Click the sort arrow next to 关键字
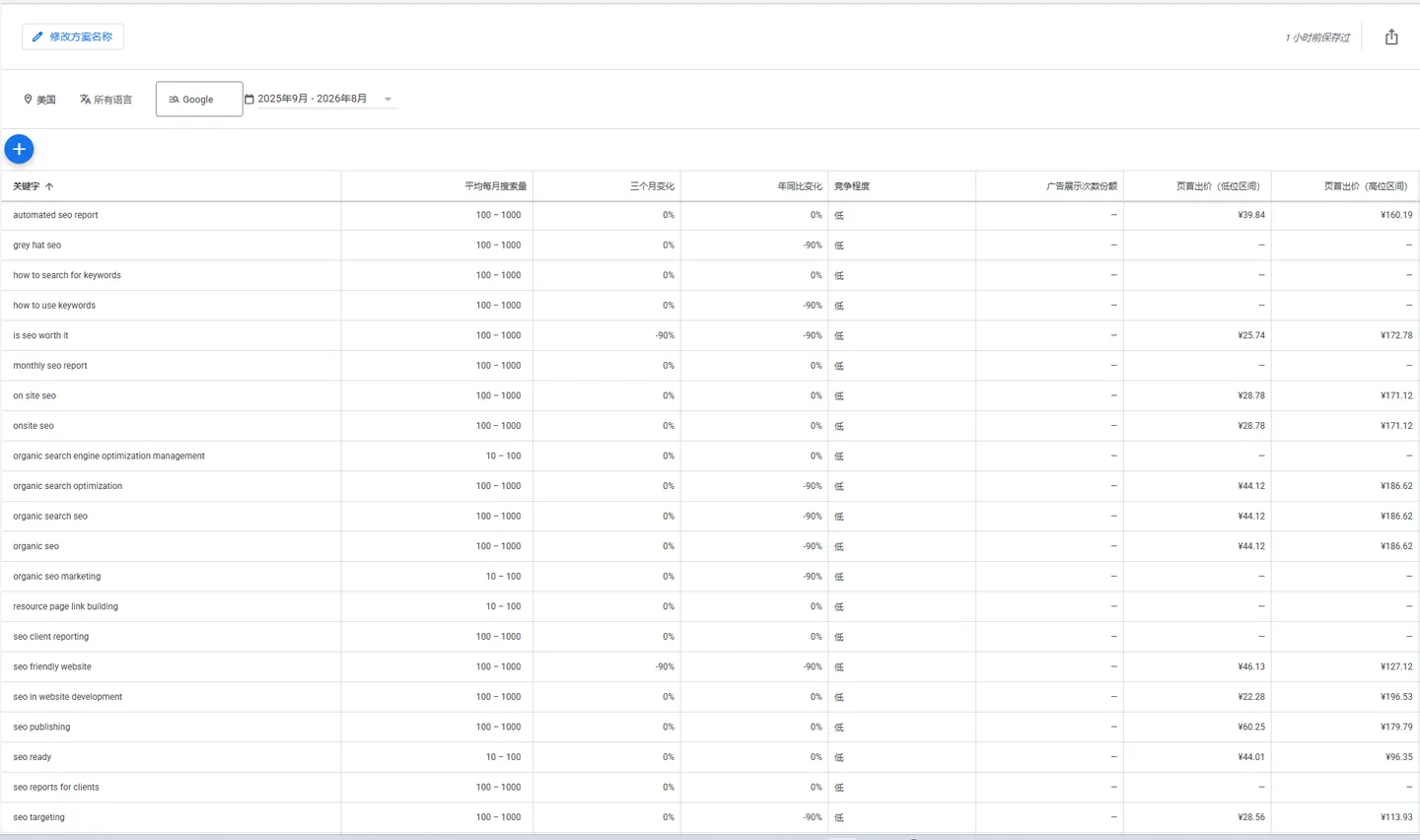The width and height of the screenshot is (1420, 840). click(x=49, y=186)
